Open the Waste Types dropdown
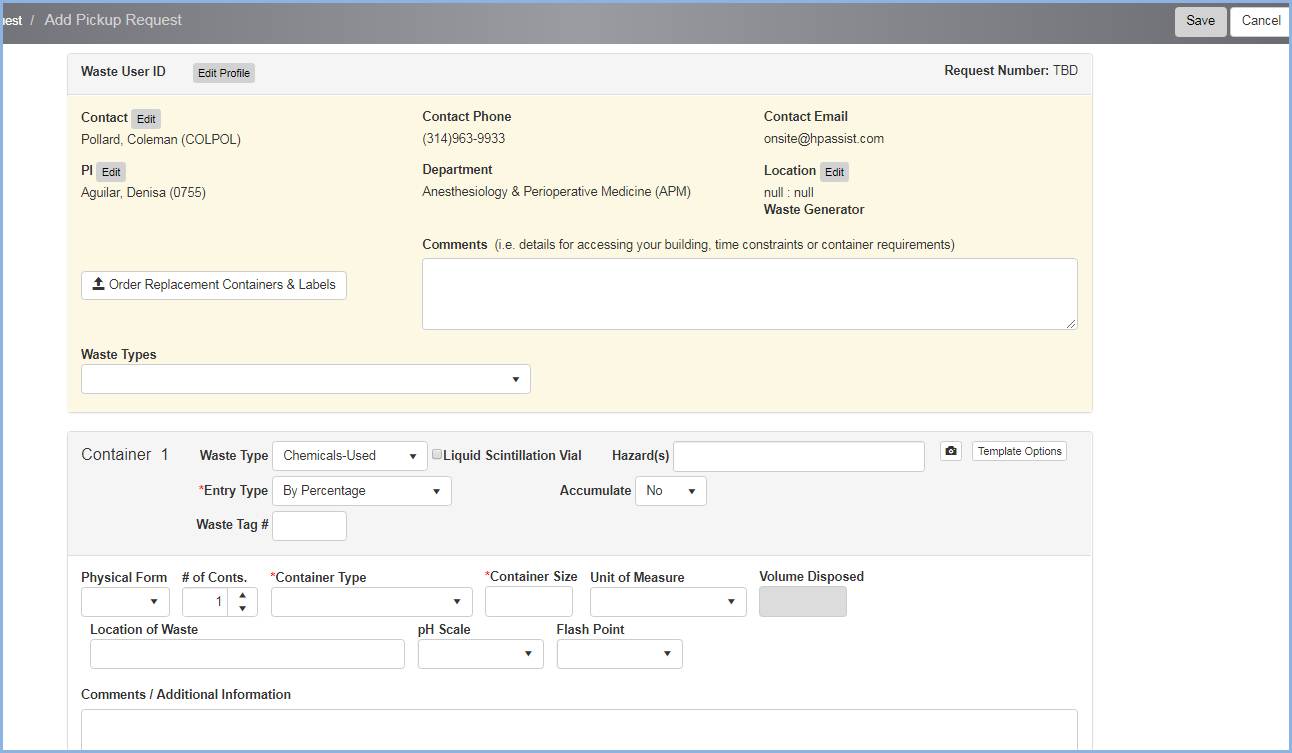 pos(305,379)
